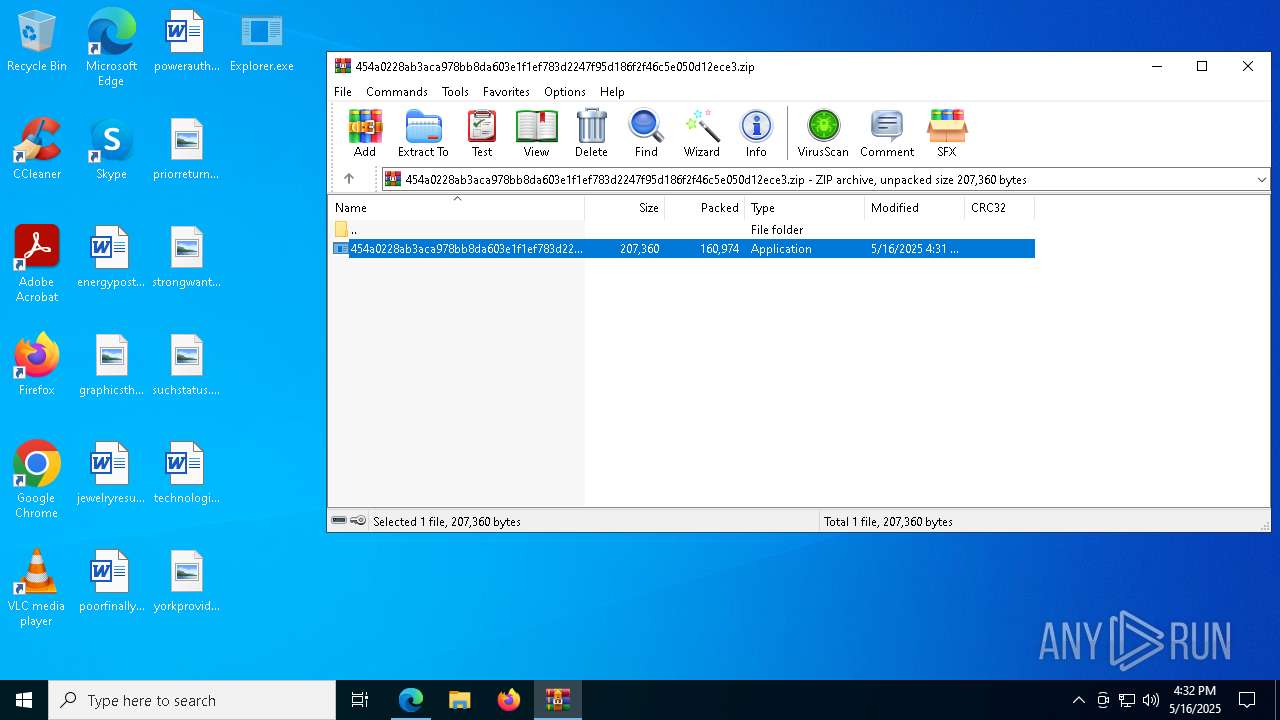Select the powerauth Word document icon
The image size is (1280, 720).
[x=186, y=42]
